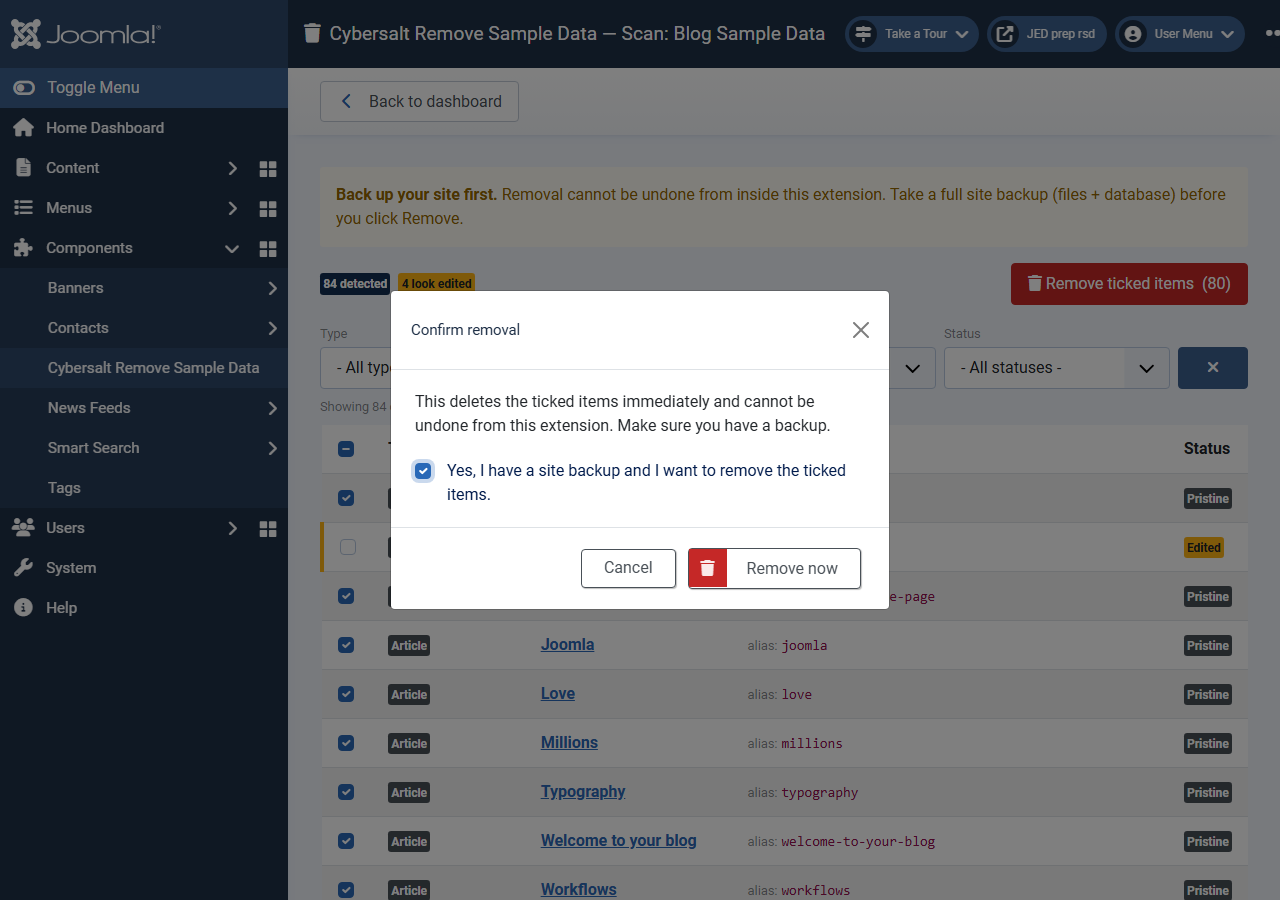Open the Smart Search menu item
This screenshot has width=1280, height=900.
144,448
